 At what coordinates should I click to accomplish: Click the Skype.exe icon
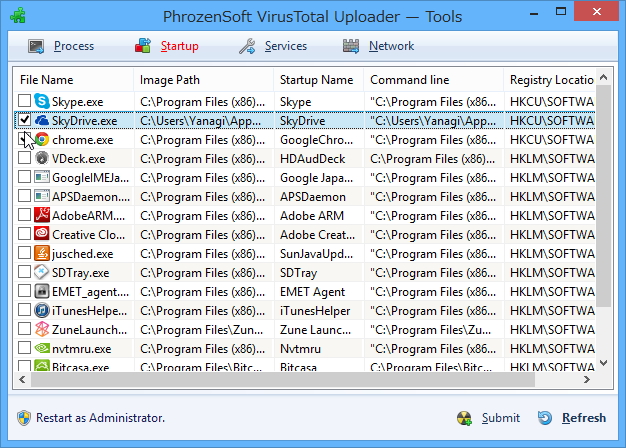point(42,101)
